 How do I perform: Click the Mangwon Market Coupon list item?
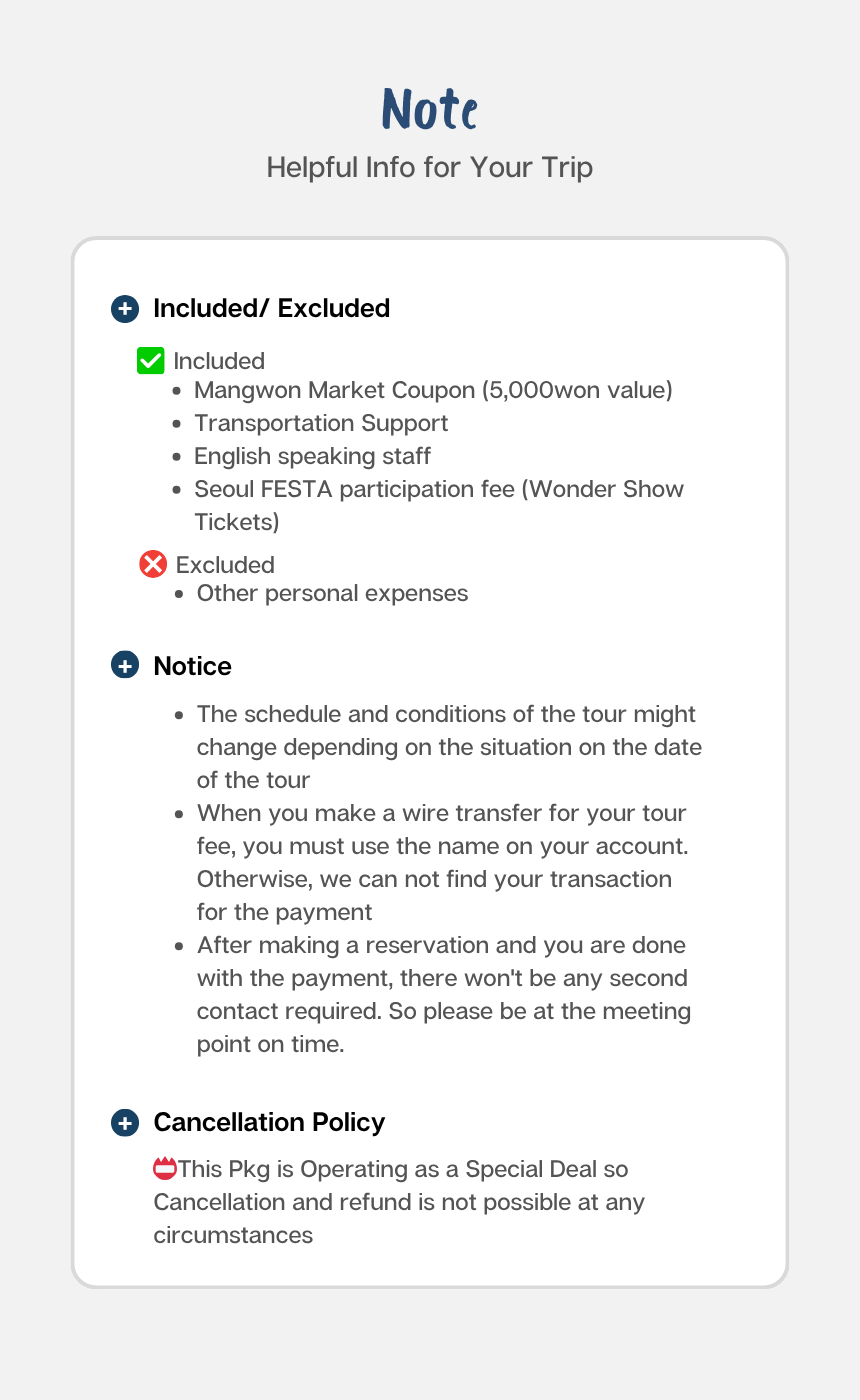point(433,390)
